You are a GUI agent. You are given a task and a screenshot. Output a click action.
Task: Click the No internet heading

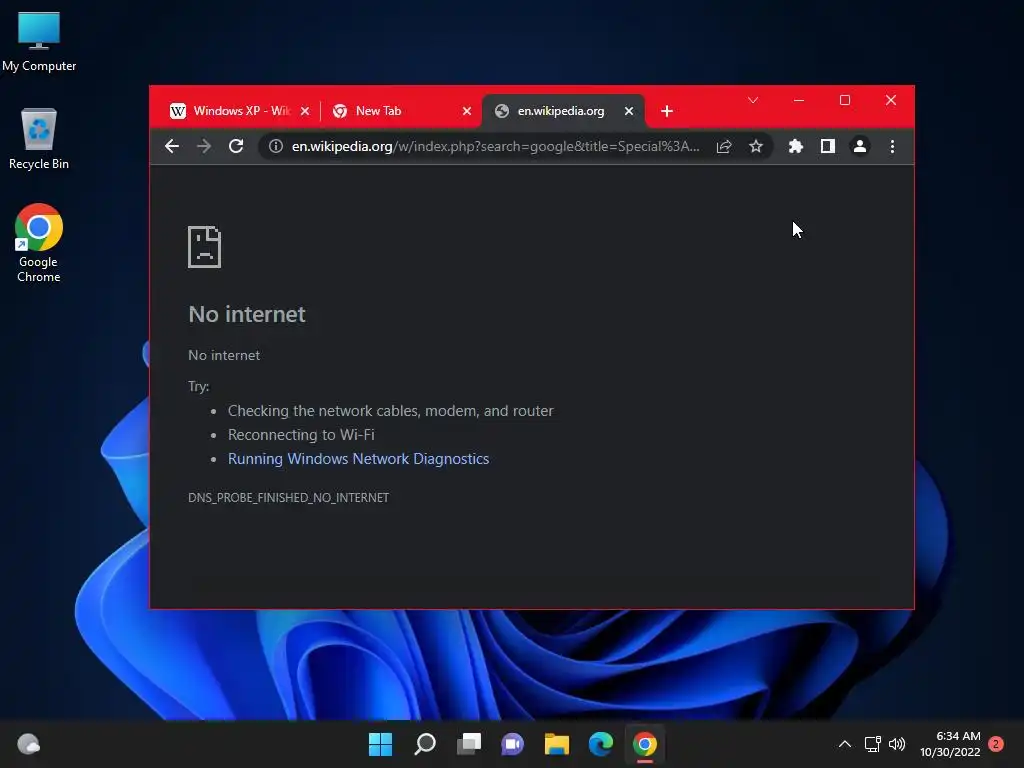point(247,314)
